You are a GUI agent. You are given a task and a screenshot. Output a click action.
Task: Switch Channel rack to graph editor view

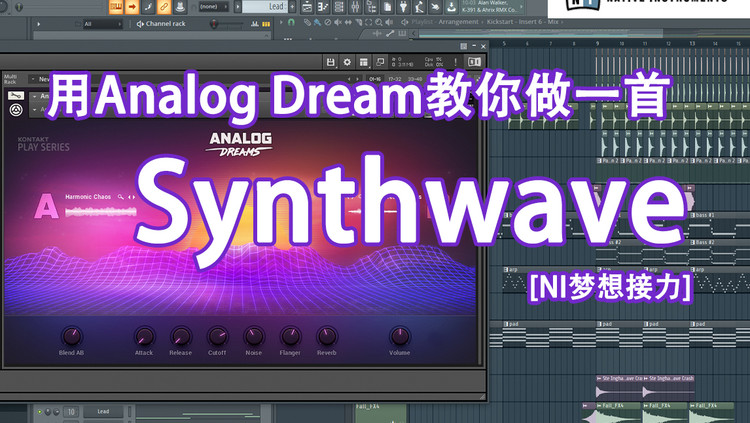[255, 24]
